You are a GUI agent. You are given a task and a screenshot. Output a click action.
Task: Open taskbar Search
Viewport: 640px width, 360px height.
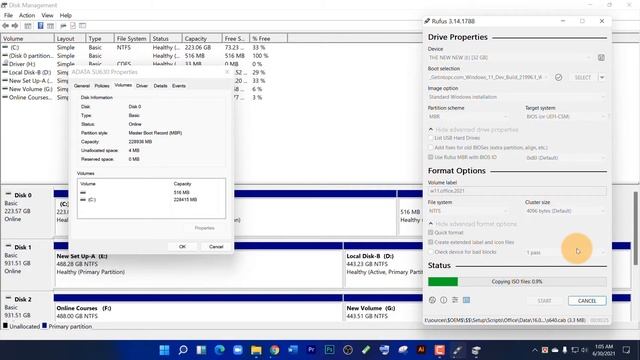coord(183,350)
